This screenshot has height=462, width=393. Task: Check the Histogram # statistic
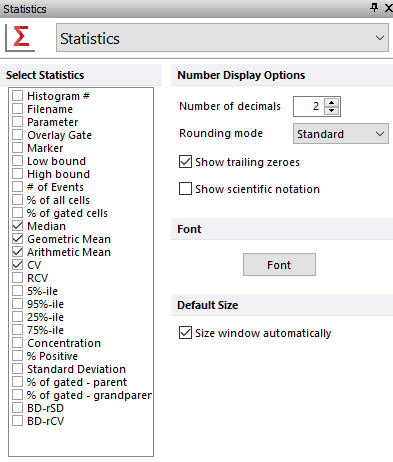coord(17,96)
